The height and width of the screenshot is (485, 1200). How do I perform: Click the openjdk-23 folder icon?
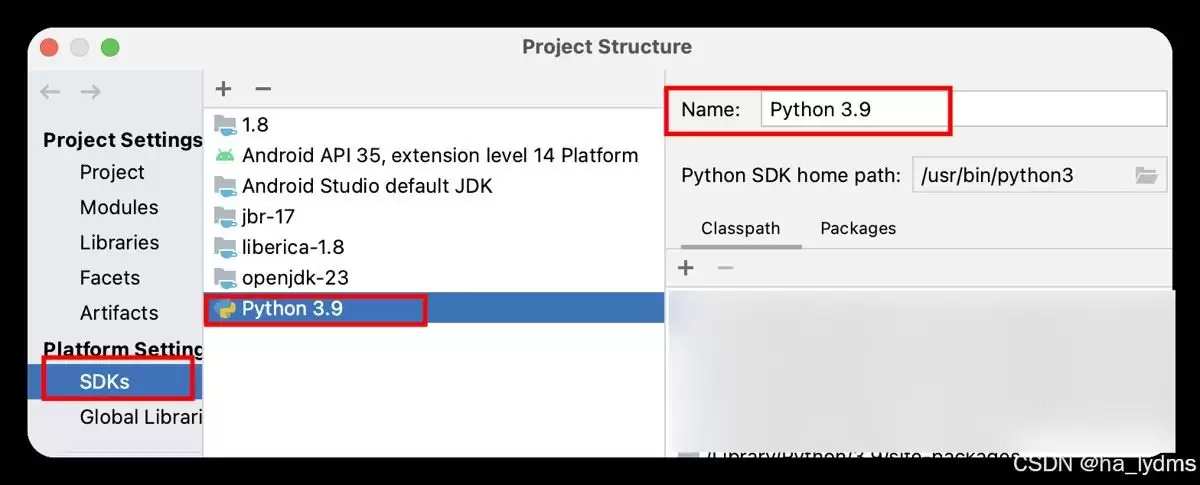(x=225, y=277)
